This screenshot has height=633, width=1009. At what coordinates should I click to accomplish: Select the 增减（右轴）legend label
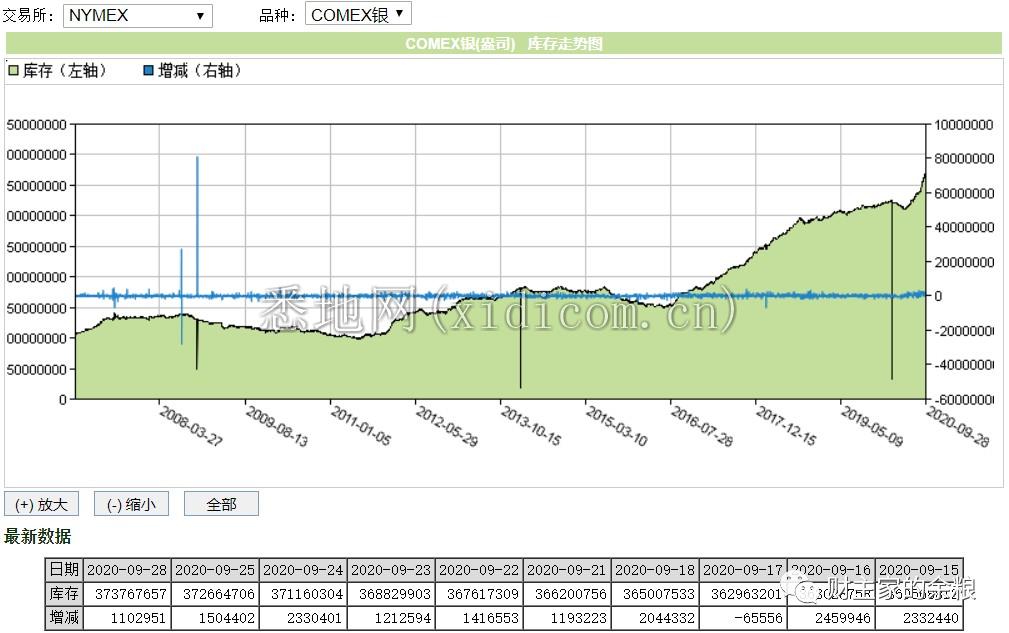[200, 70]
